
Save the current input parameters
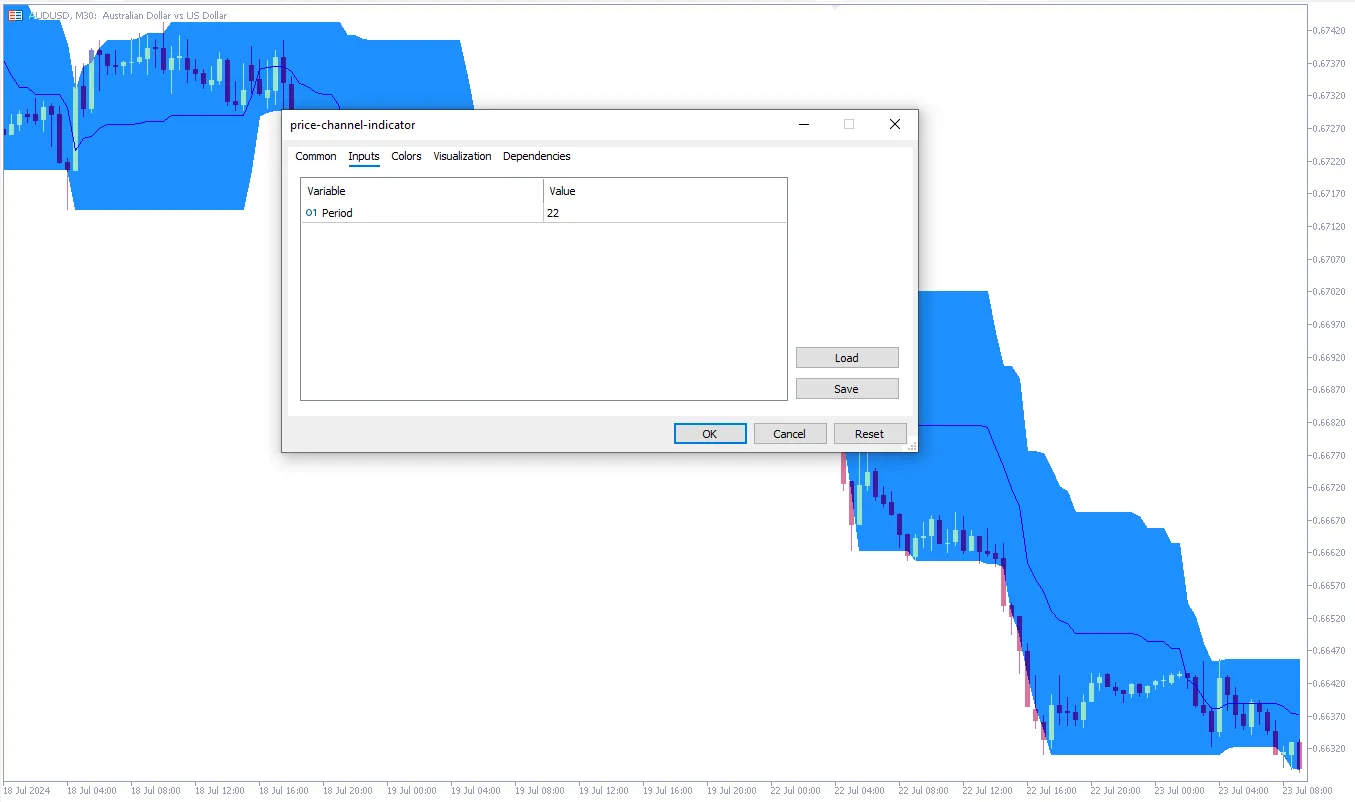tap(847, 389)
